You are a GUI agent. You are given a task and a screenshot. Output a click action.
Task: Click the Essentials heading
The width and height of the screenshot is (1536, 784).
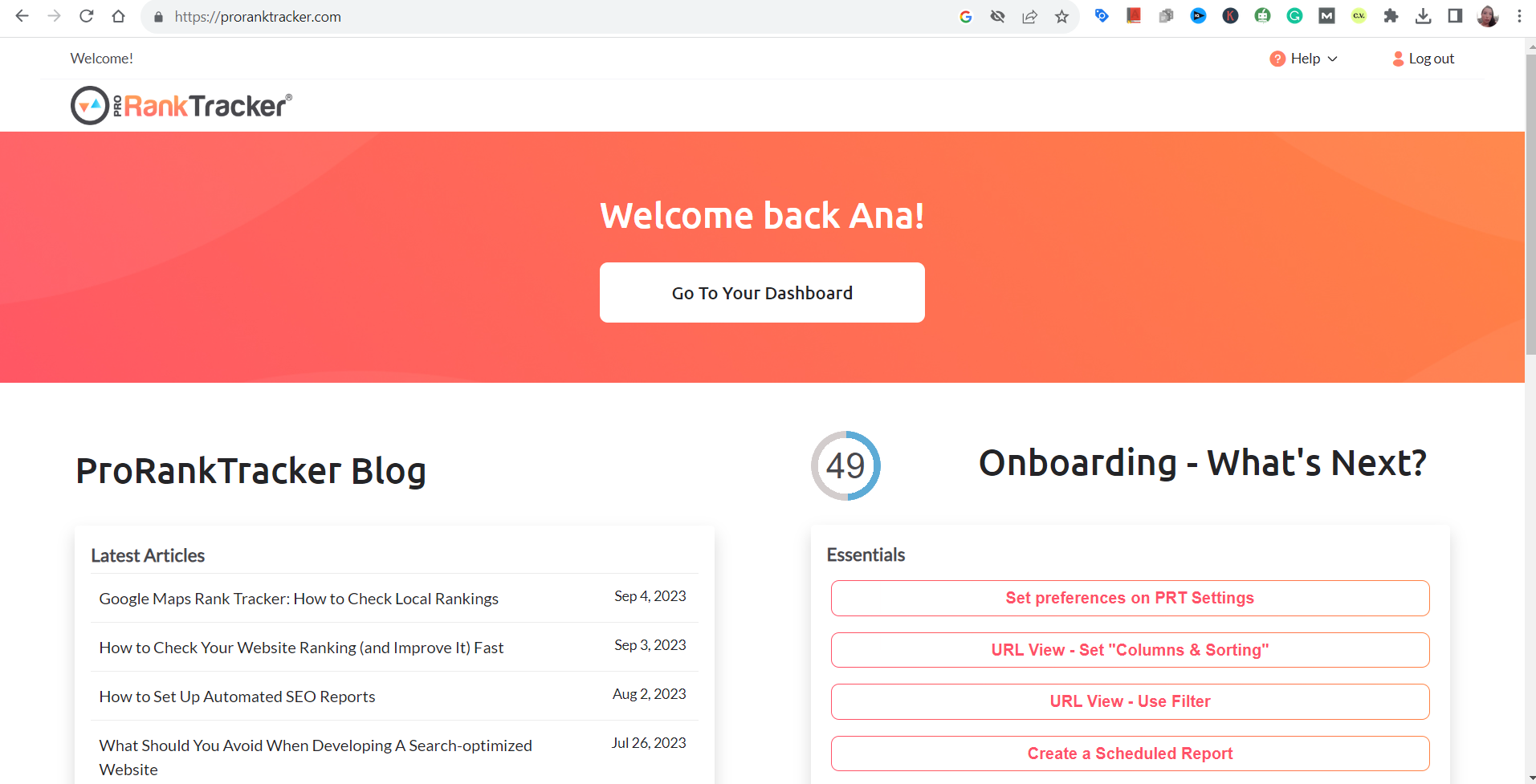tap(866, 554)
